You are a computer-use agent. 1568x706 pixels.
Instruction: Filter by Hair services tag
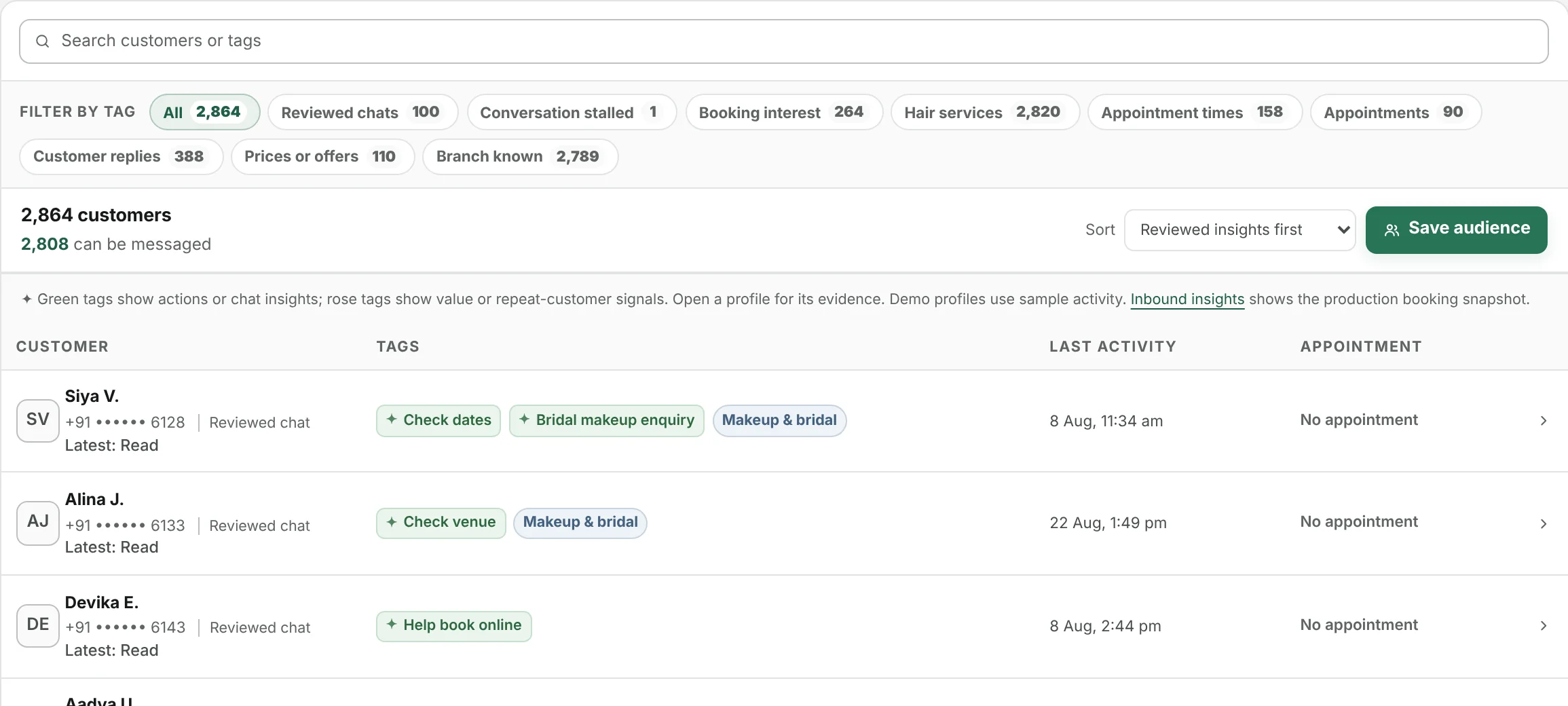tap(985, 112)
